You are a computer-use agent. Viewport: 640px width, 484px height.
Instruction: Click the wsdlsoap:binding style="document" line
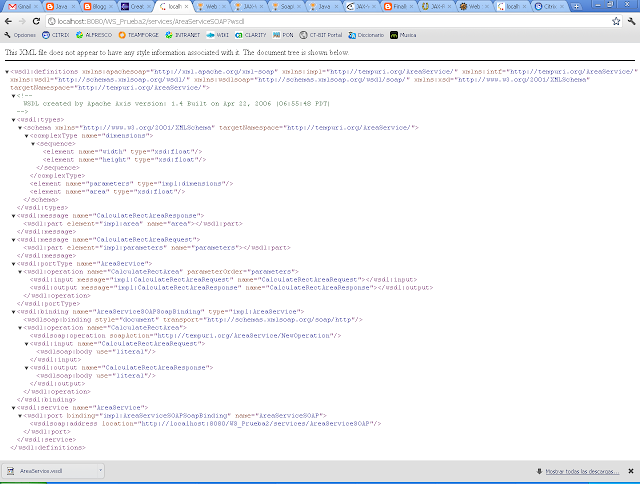click(193, 320)
